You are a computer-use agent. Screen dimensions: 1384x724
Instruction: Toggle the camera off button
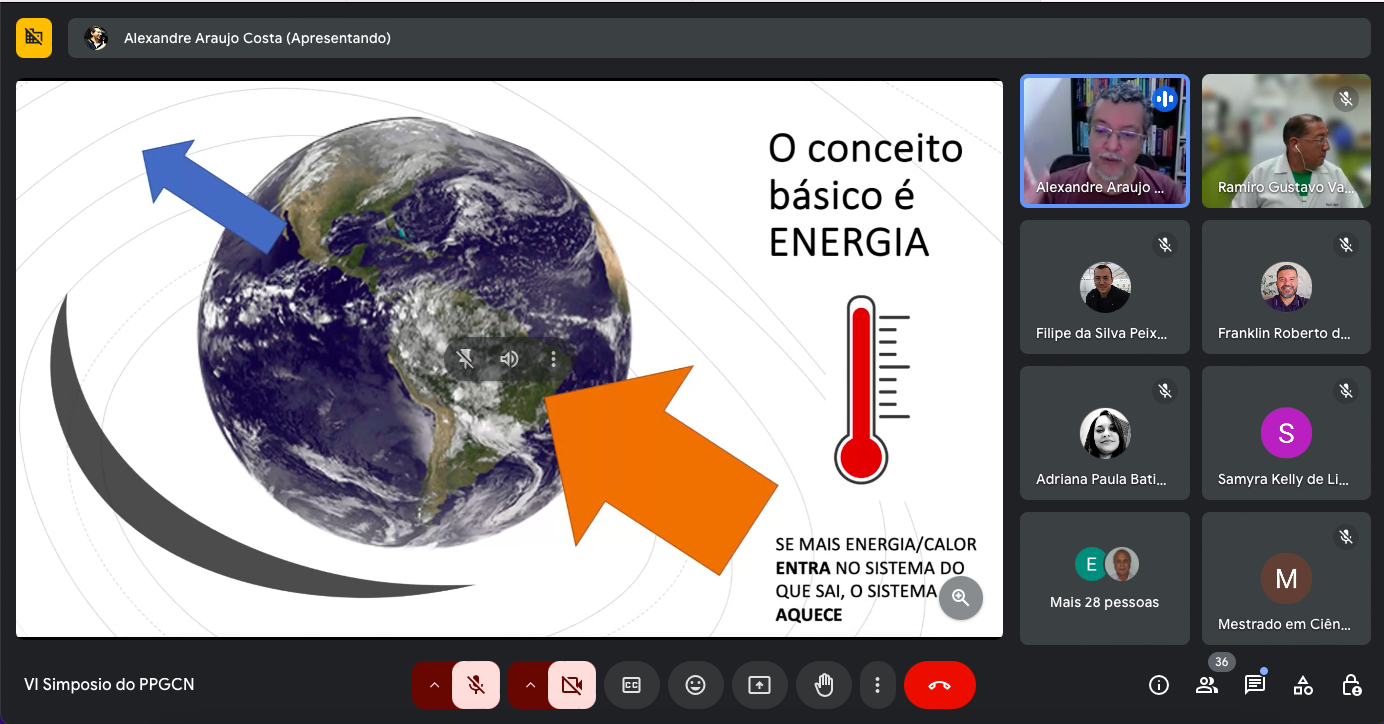(572, 685)
